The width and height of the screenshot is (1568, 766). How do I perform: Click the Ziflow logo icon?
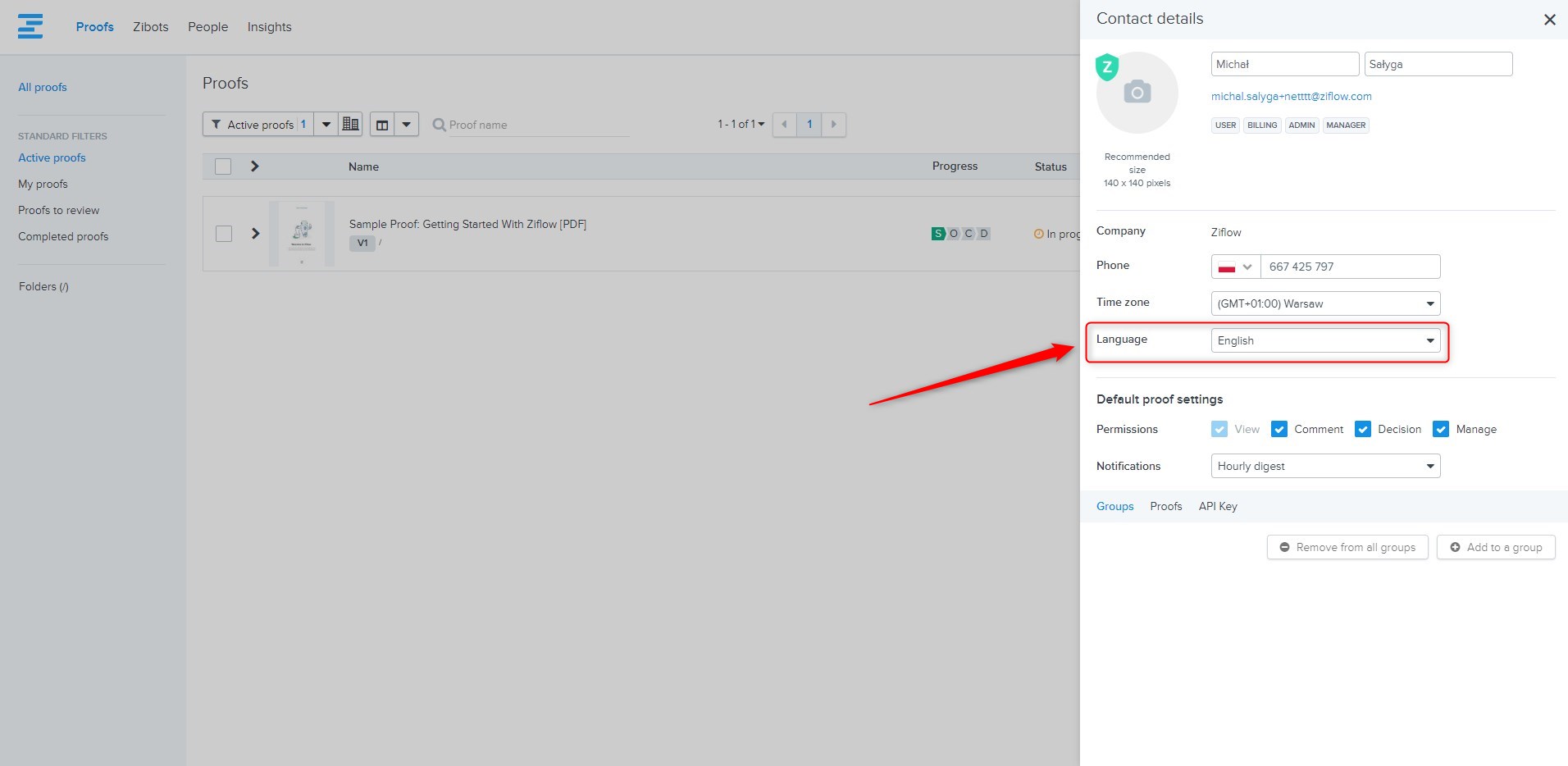tap(30, 26)
